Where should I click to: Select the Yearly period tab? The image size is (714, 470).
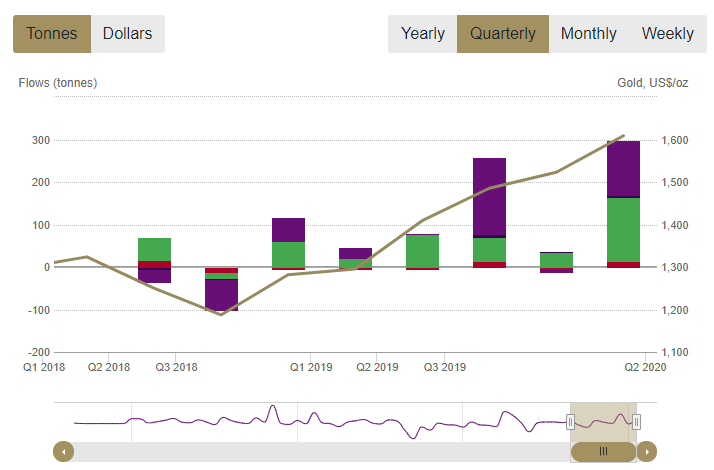[x=422, y=34]
